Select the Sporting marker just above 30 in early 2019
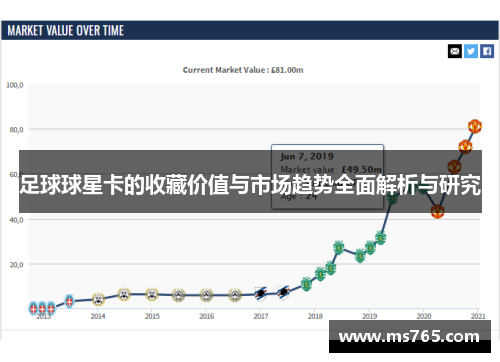Viewport: 500px width, 362px height. 380,238
